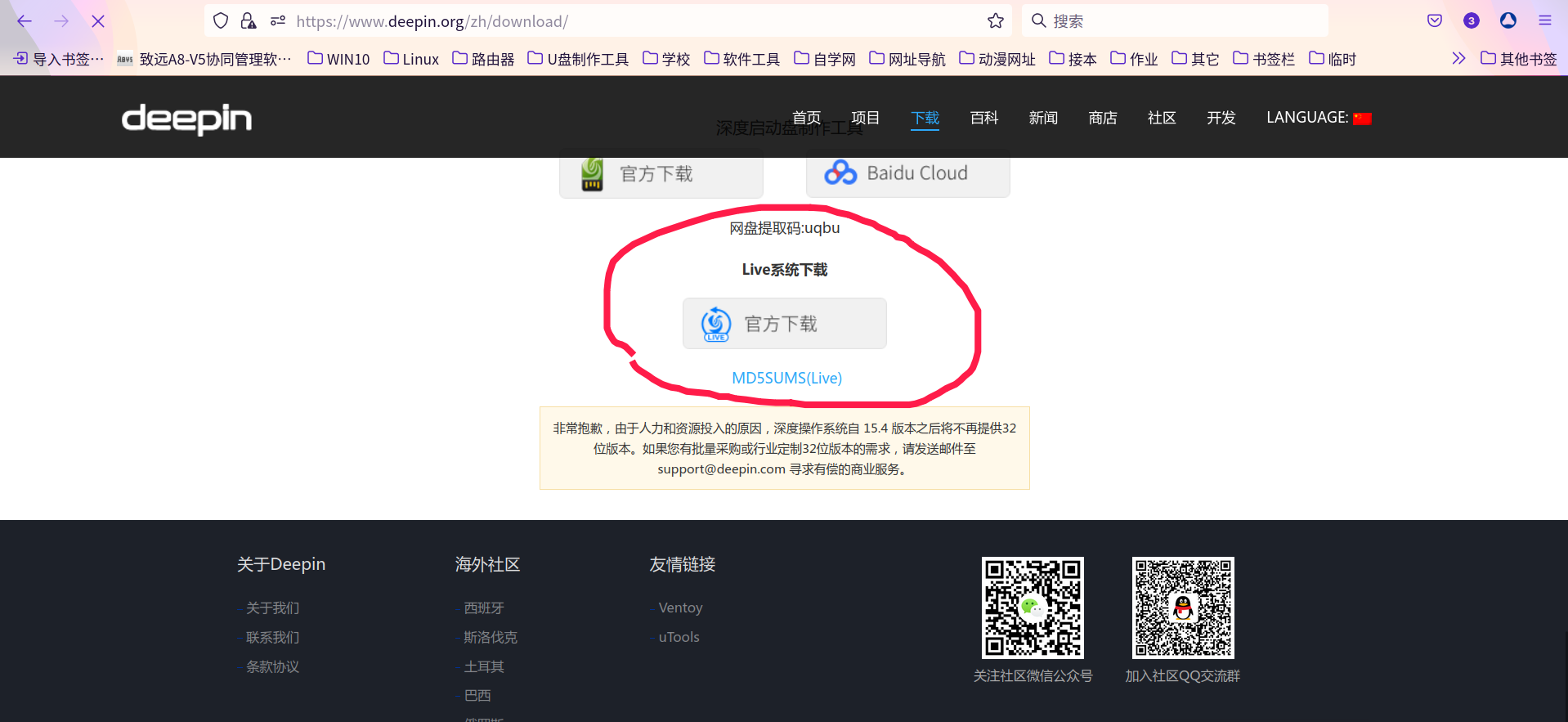Click 官方下载 button for boot maker tool
This screenshot has width=1568, height=722.
pos(661,176)
